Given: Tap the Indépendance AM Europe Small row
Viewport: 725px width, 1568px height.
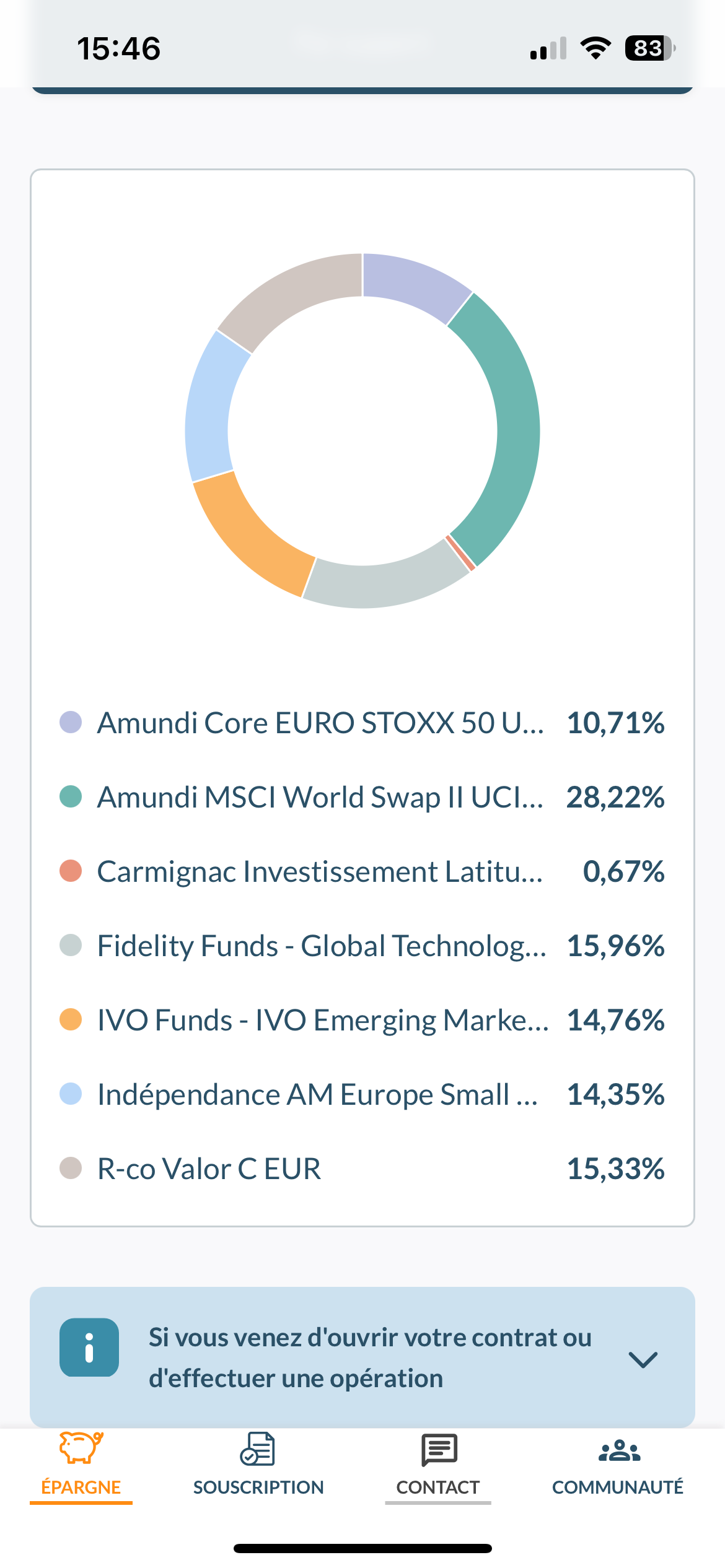Looking at the screenshot, I should tap(317, 1094).
